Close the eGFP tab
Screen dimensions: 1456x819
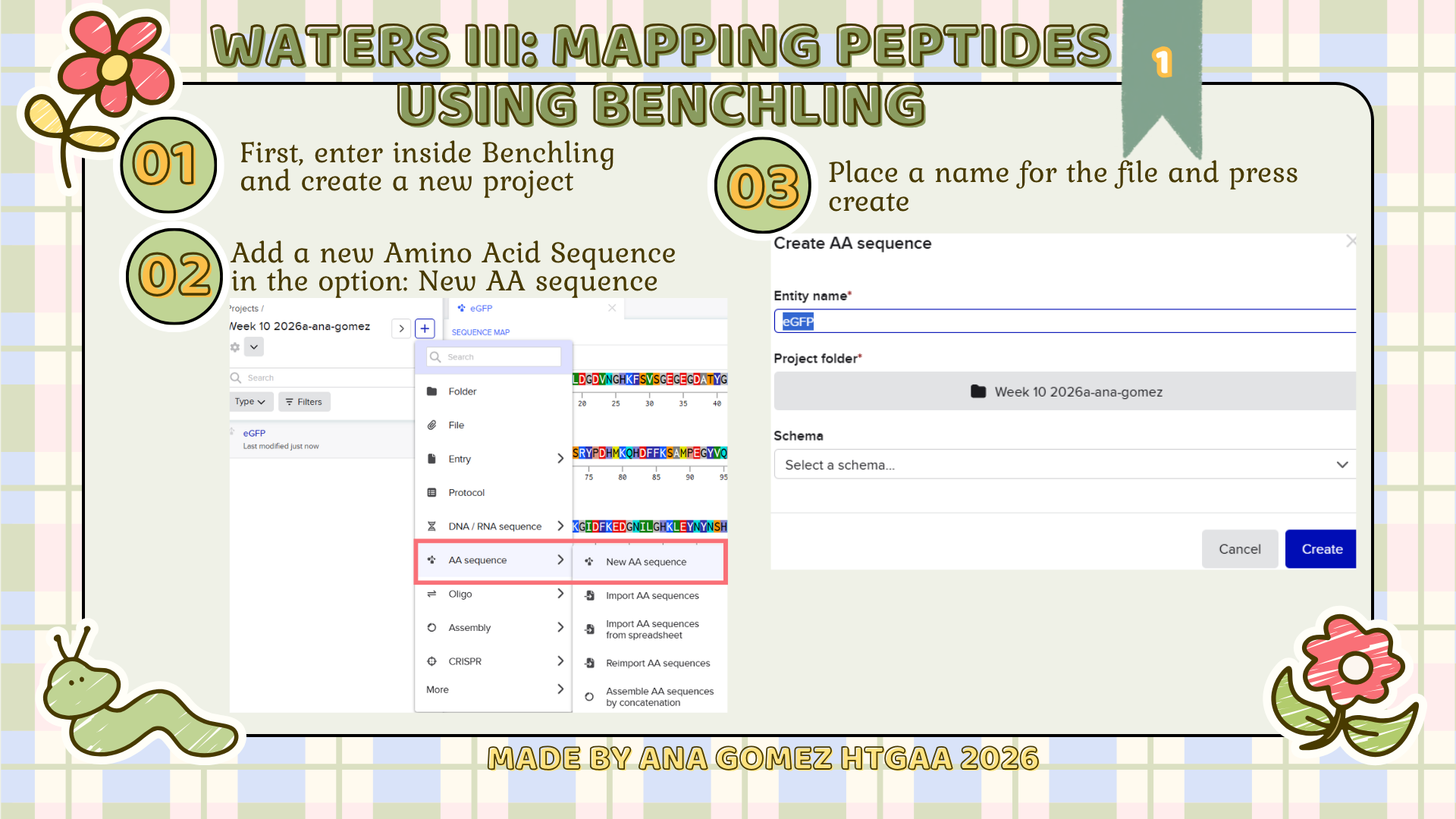click(612, 308)
